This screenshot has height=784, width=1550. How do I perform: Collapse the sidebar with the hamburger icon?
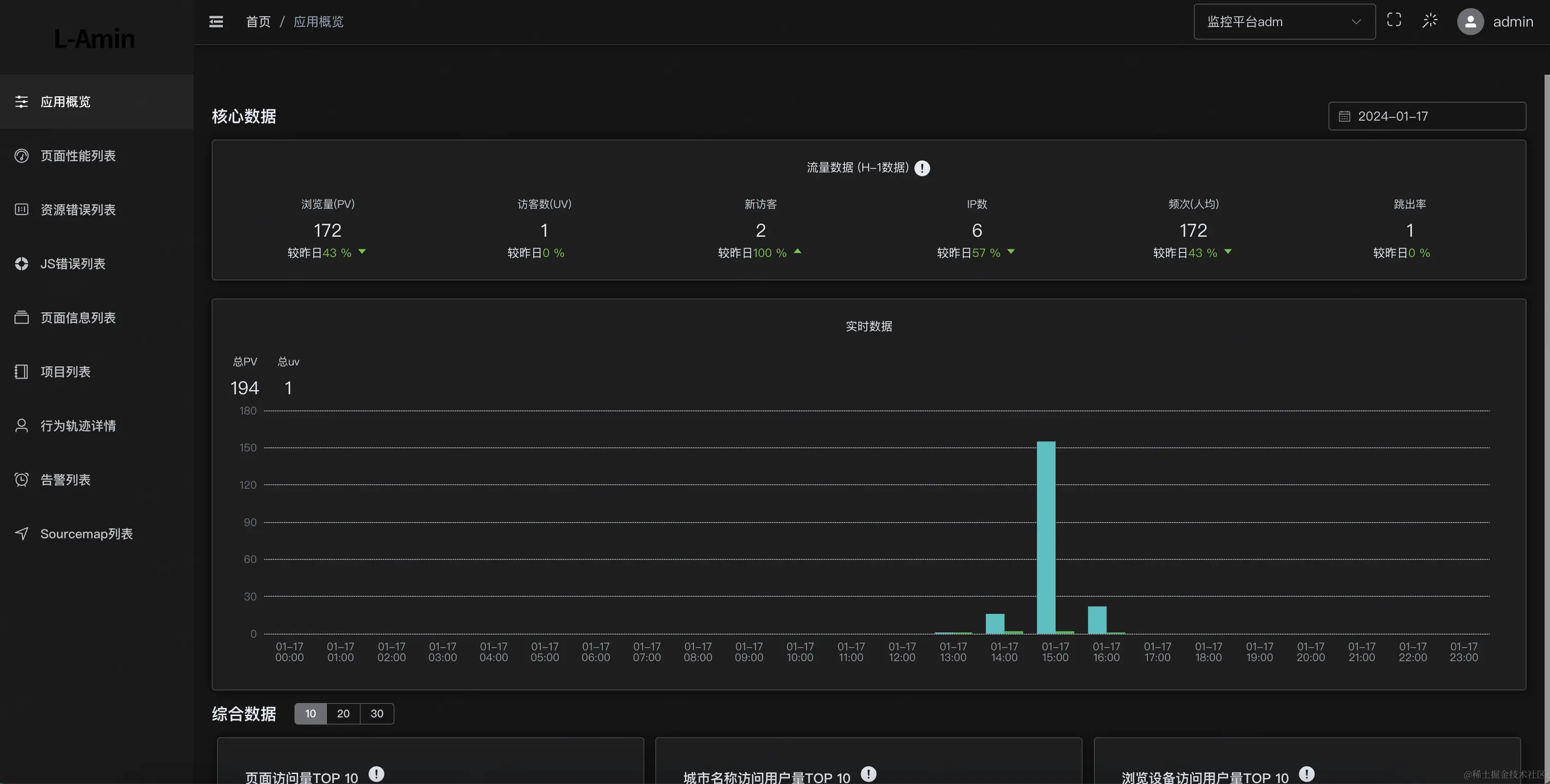(x=216, y=22)
